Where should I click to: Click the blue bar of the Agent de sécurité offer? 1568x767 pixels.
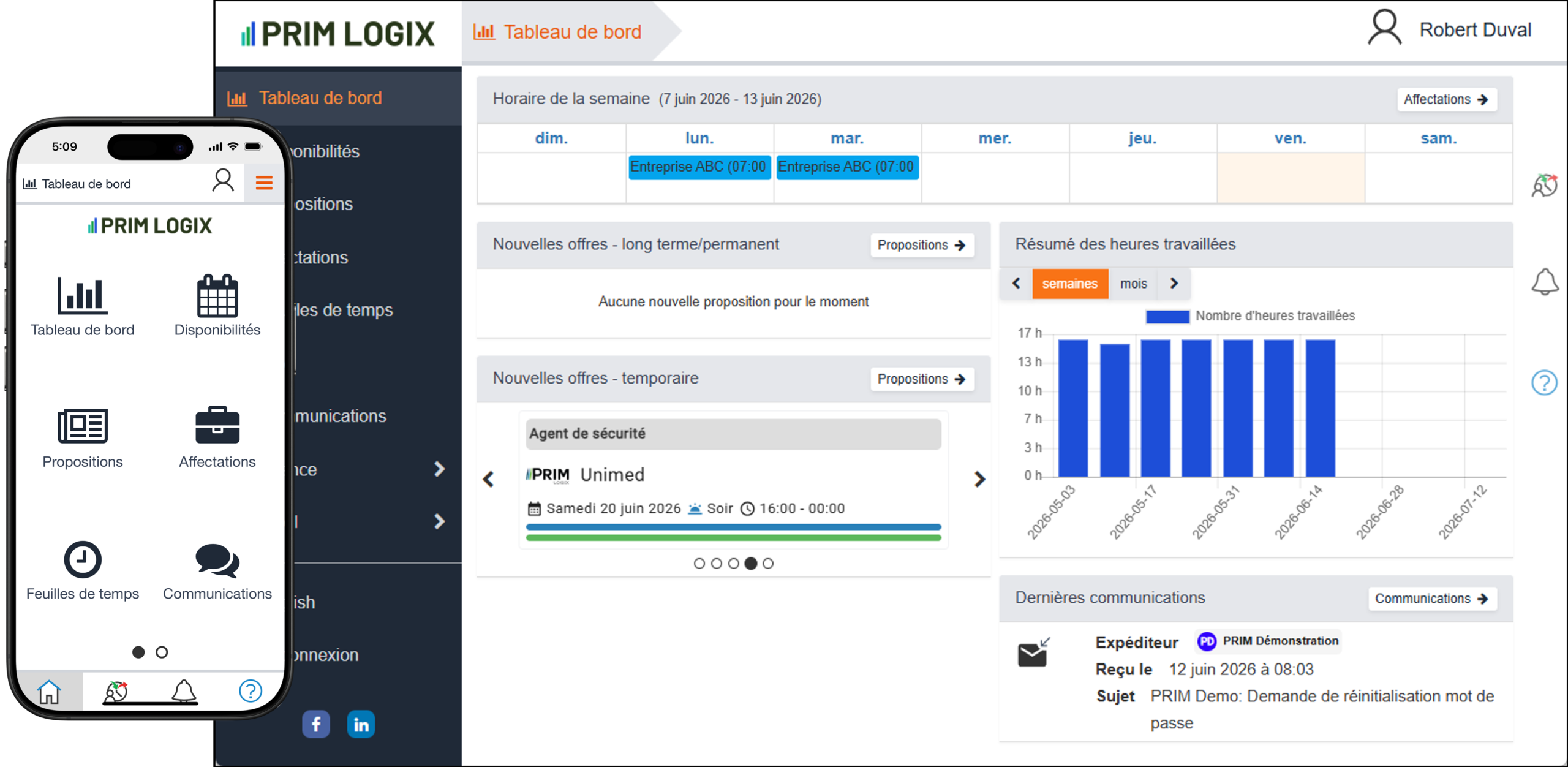(733, 526)
